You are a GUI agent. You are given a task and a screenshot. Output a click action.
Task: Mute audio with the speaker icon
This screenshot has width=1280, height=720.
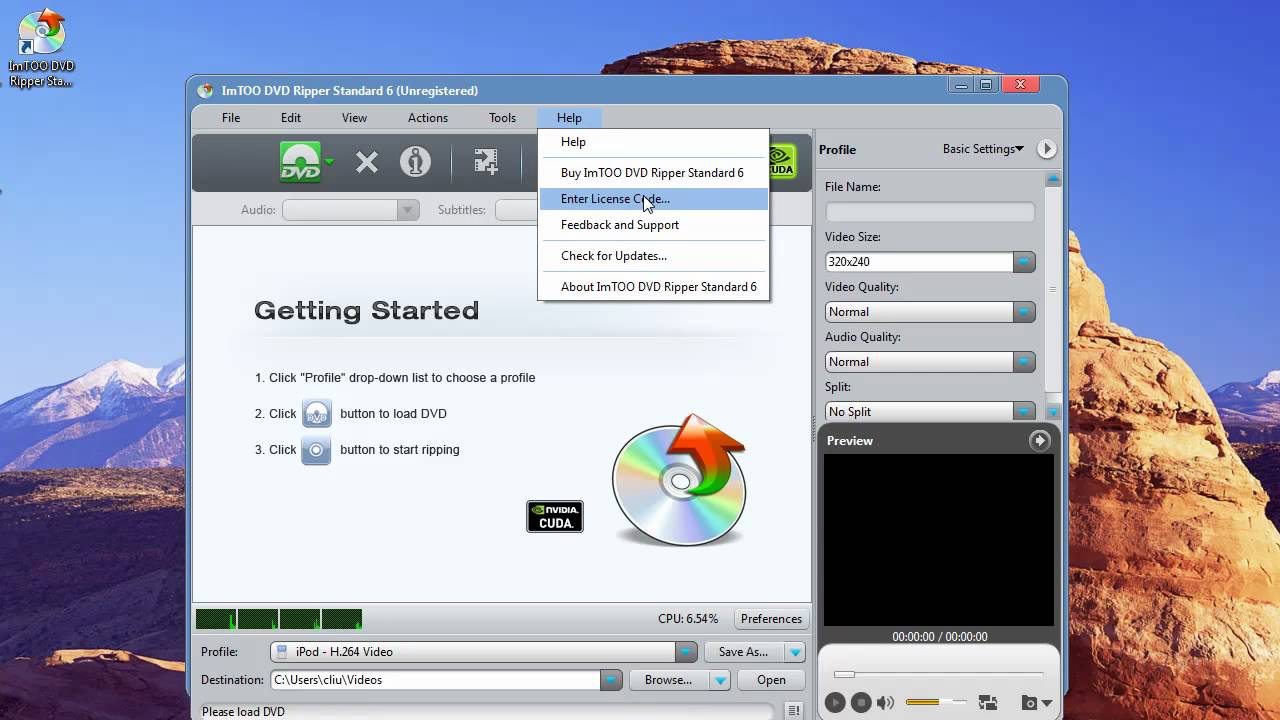(x=885, y=703)
